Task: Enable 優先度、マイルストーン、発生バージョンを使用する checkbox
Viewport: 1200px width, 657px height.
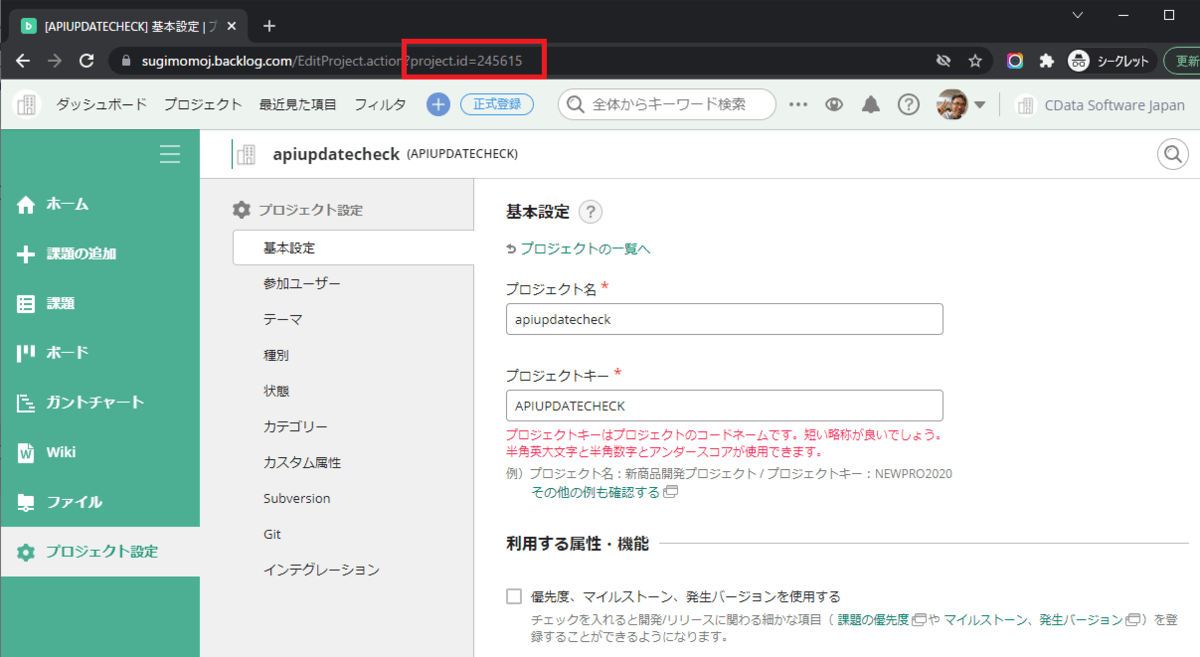Action: 514,597
